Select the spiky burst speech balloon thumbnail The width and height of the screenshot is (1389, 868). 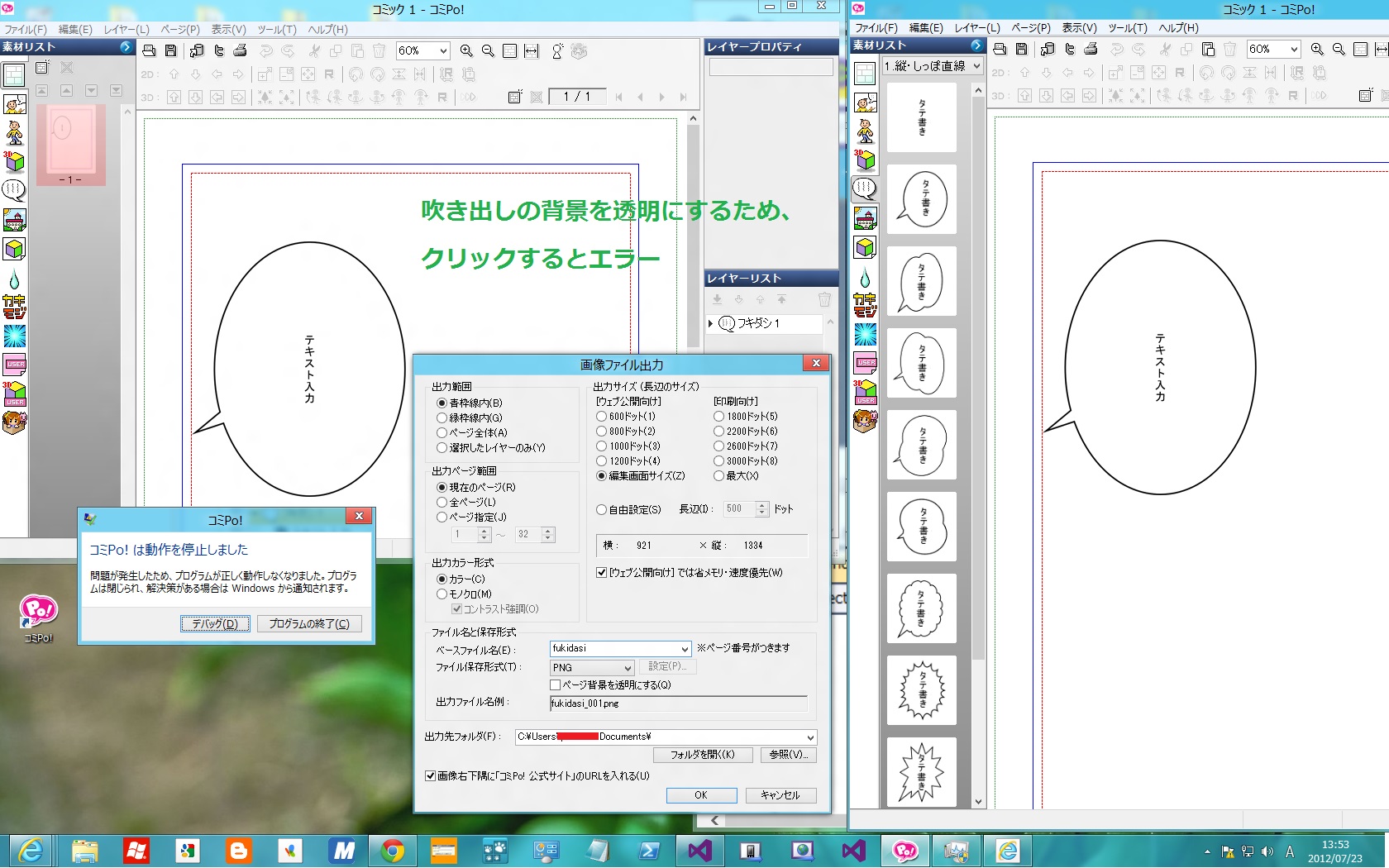click(x=921, y=771)
